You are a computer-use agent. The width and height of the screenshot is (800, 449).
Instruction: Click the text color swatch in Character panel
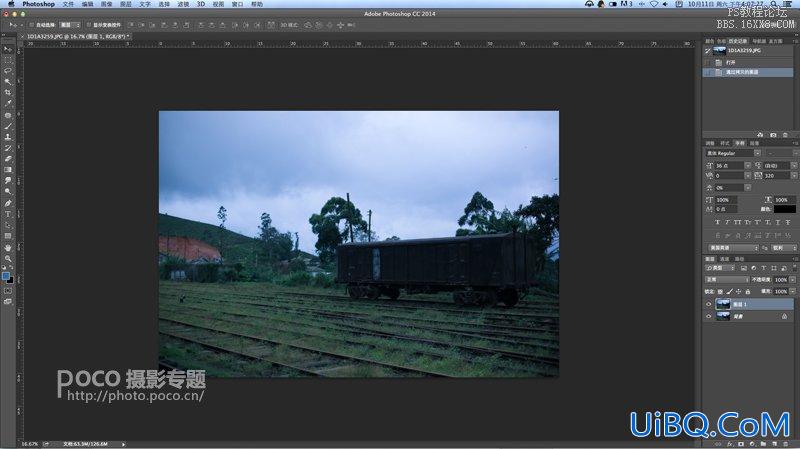click(x=785, y=209)
